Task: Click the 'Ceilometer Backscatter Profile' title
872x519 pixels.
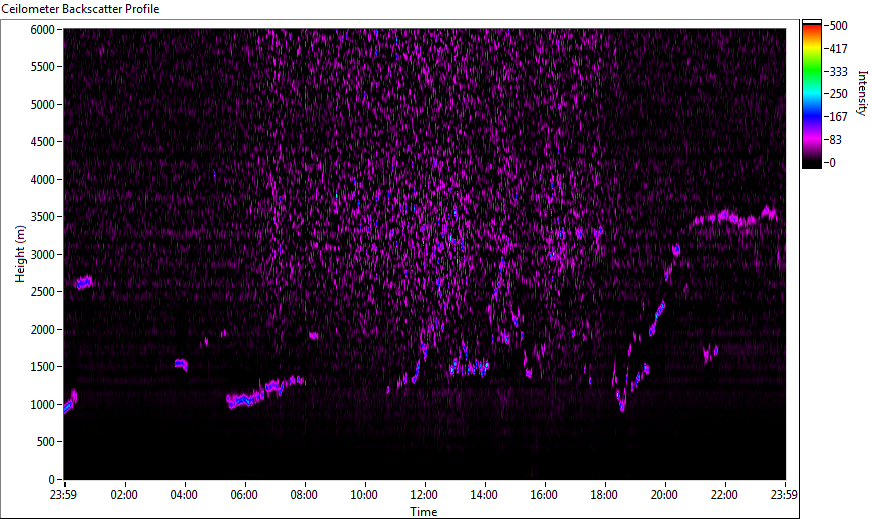Action: coord(81,9)
